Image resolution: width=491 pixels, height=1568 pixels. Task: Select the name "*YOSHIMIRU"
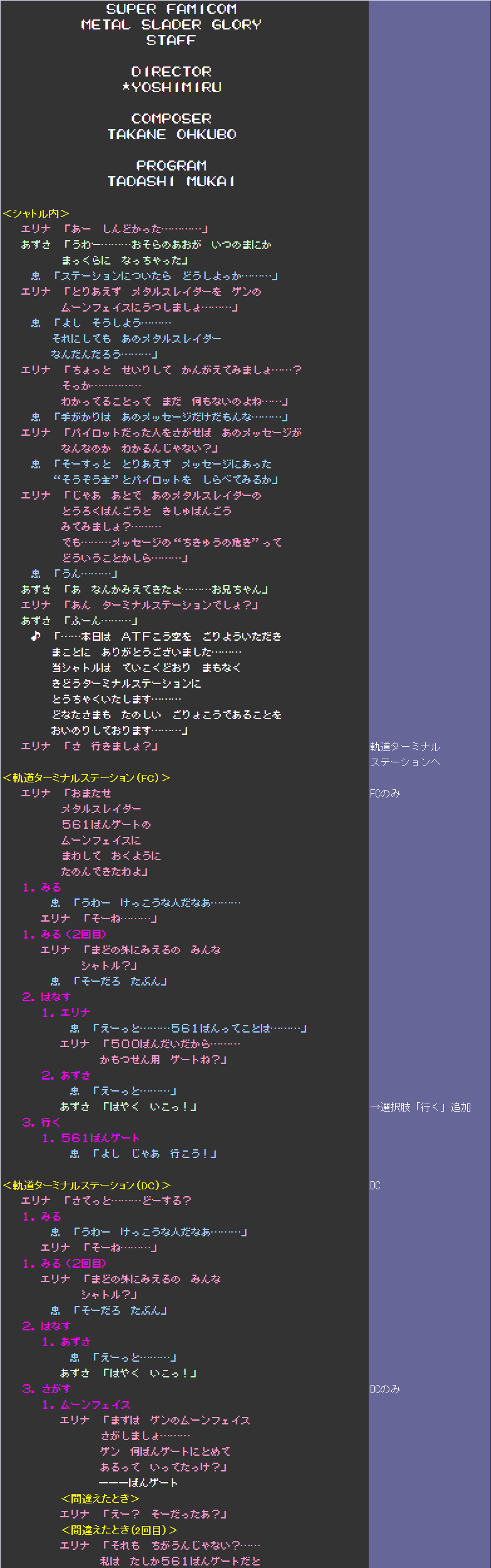[171, 87]
